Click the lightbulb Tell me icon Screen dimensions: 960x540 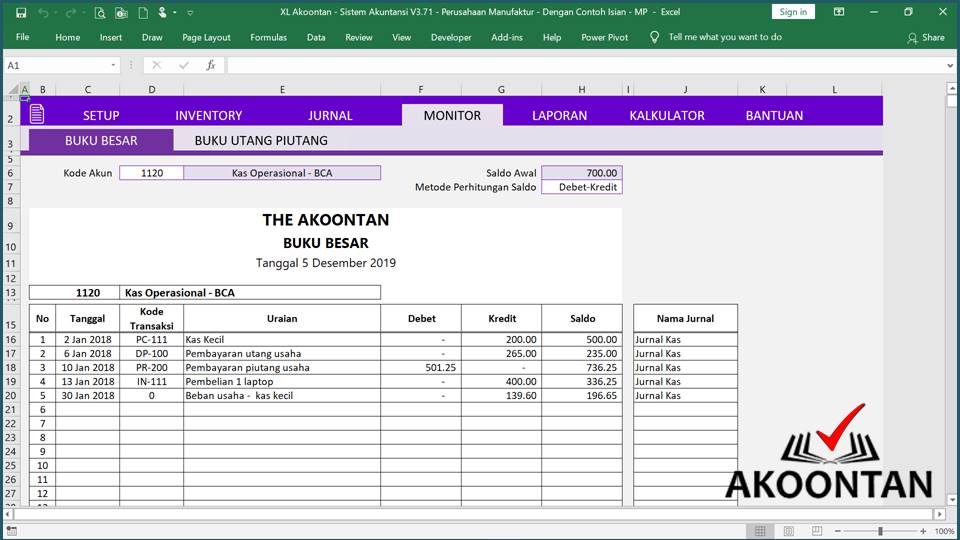[654, 37]
